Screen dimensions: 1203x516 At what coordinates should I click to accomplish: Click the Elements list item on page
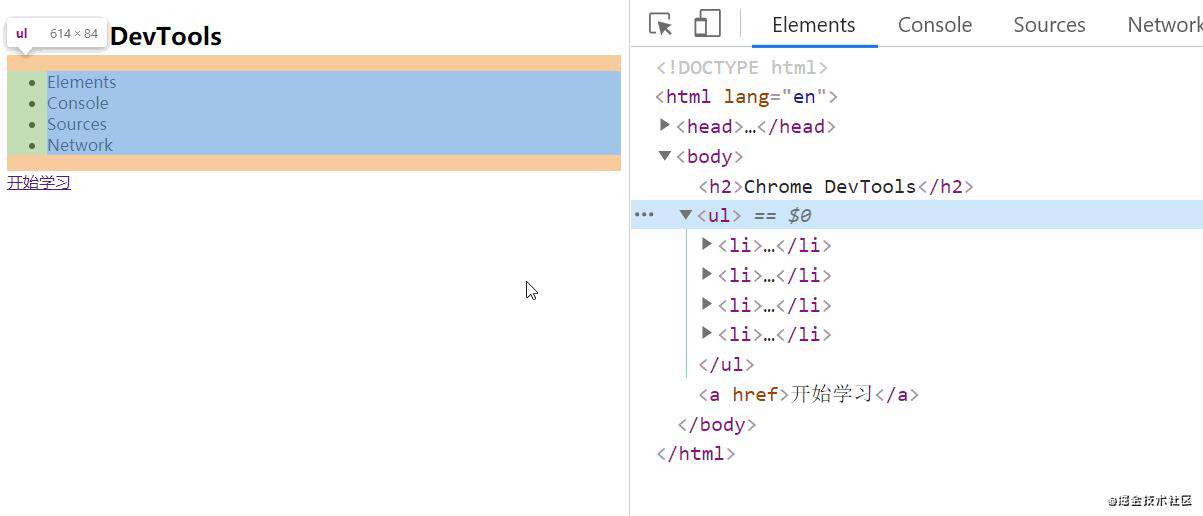[82, 82]
